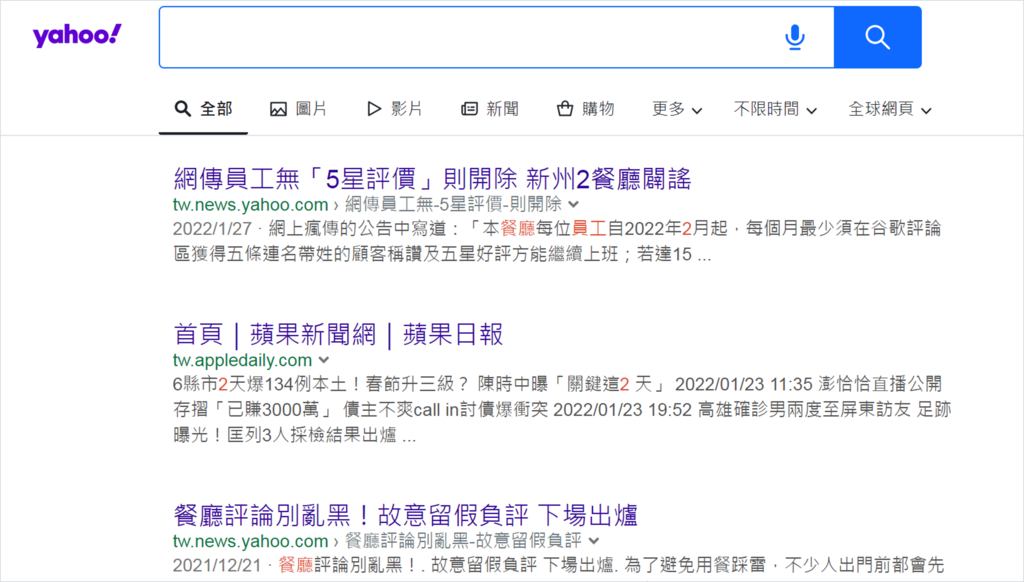Screen dimensions: 1024x582
Task: Select the 圖片 image search icon
Action: [x=276, y=108]
